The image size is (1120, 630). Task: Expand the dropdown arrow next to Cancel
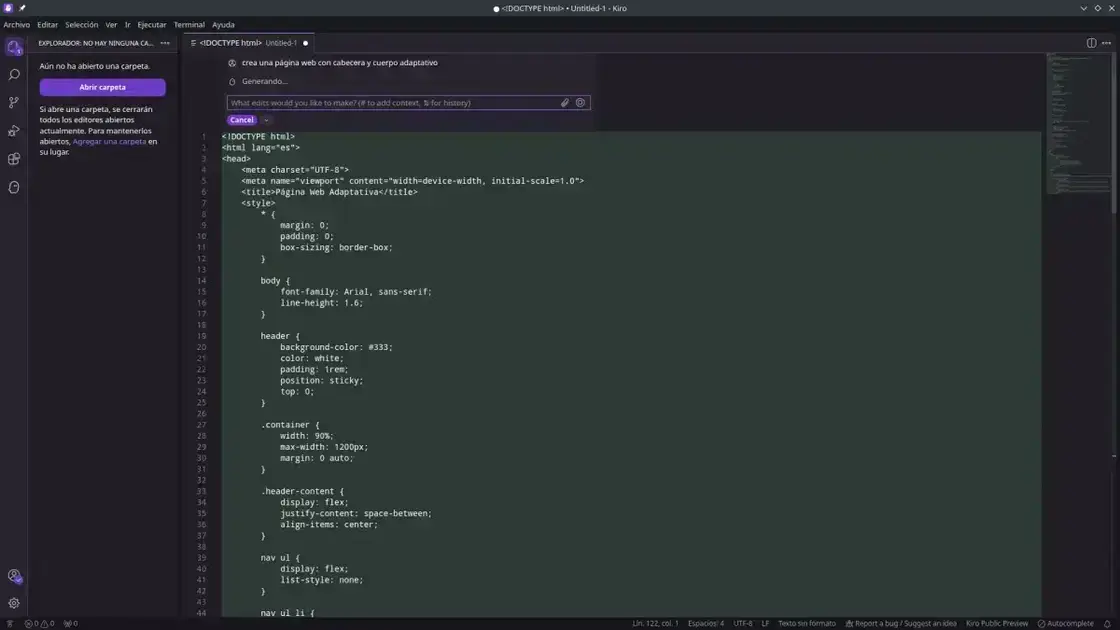pos(266,120)
